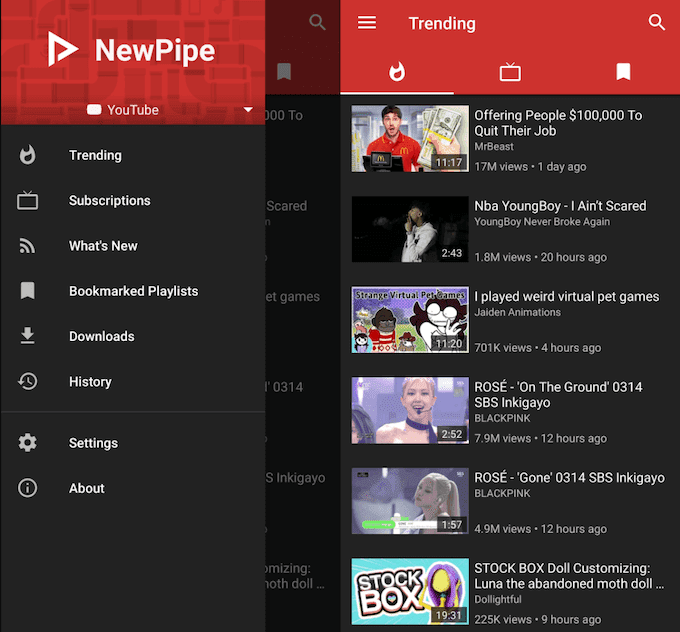Open the MrBeast video thumbnail
This screenshot has width=680, height=632.
410,138
